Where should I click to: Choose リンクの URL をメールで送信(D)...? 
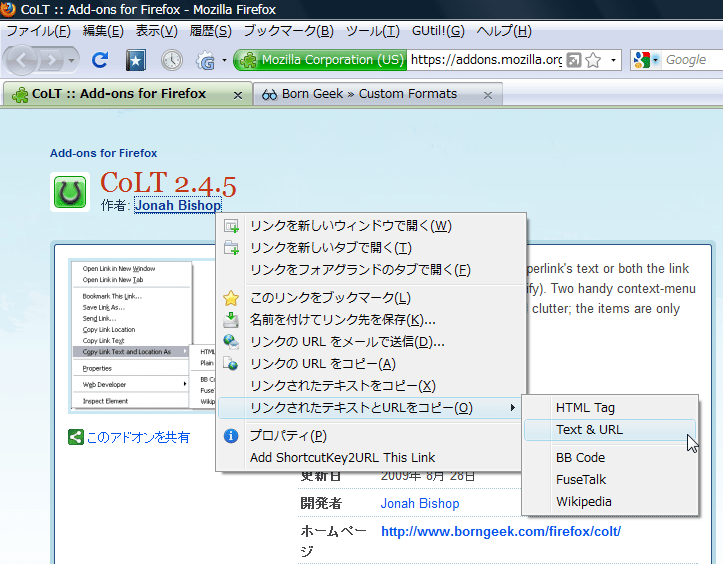point(371,342)
